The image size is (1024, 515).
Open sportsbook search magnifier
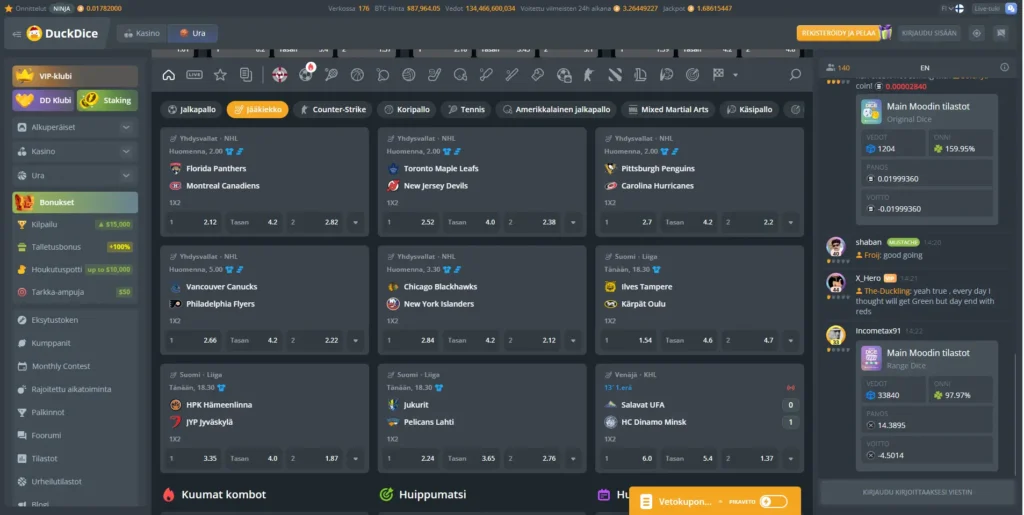tap(795, 75)
